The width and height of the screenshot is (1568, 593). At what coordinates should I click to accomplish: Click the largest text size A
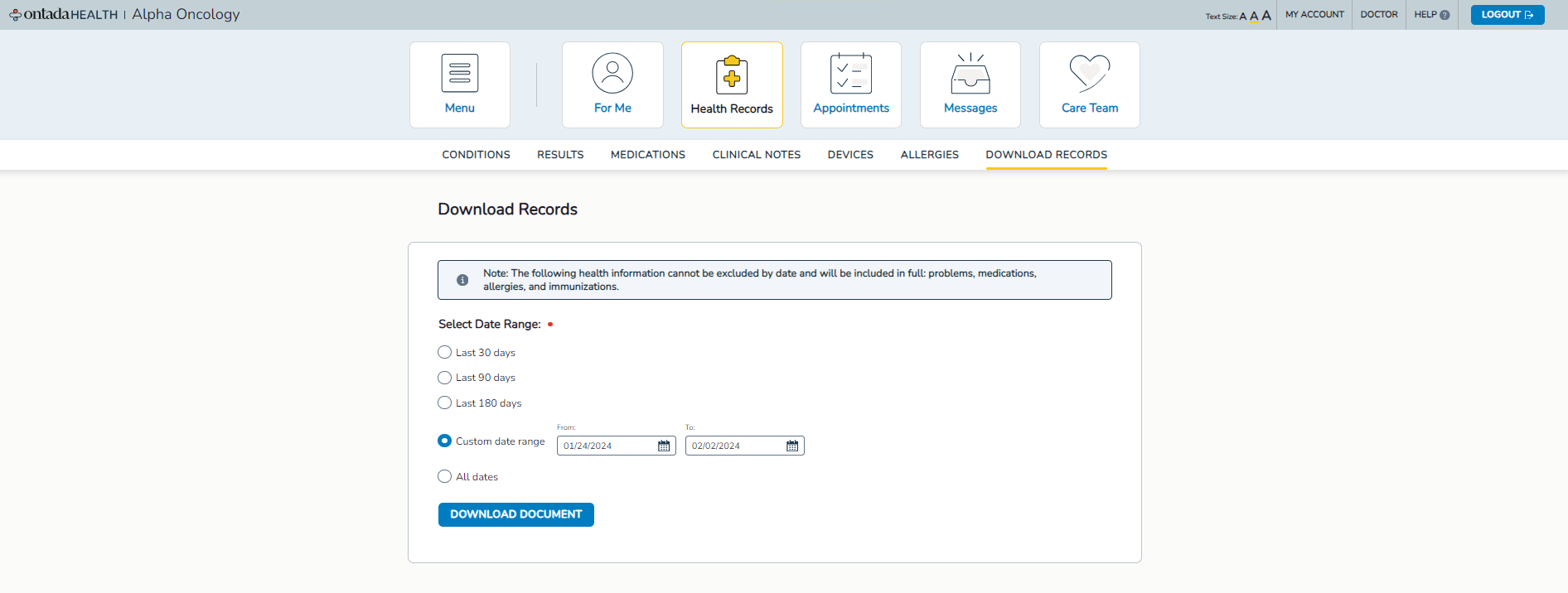click(1266, 15)
